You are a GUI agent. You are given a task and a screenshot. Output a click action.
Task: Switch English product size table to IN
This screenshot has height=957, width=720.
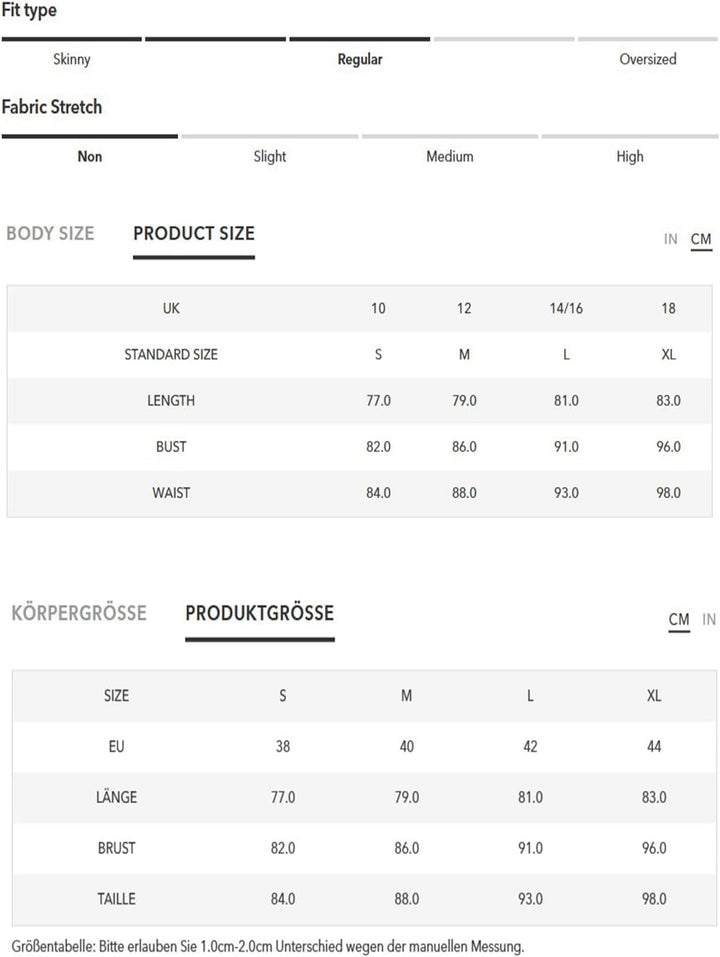(670, 239)
